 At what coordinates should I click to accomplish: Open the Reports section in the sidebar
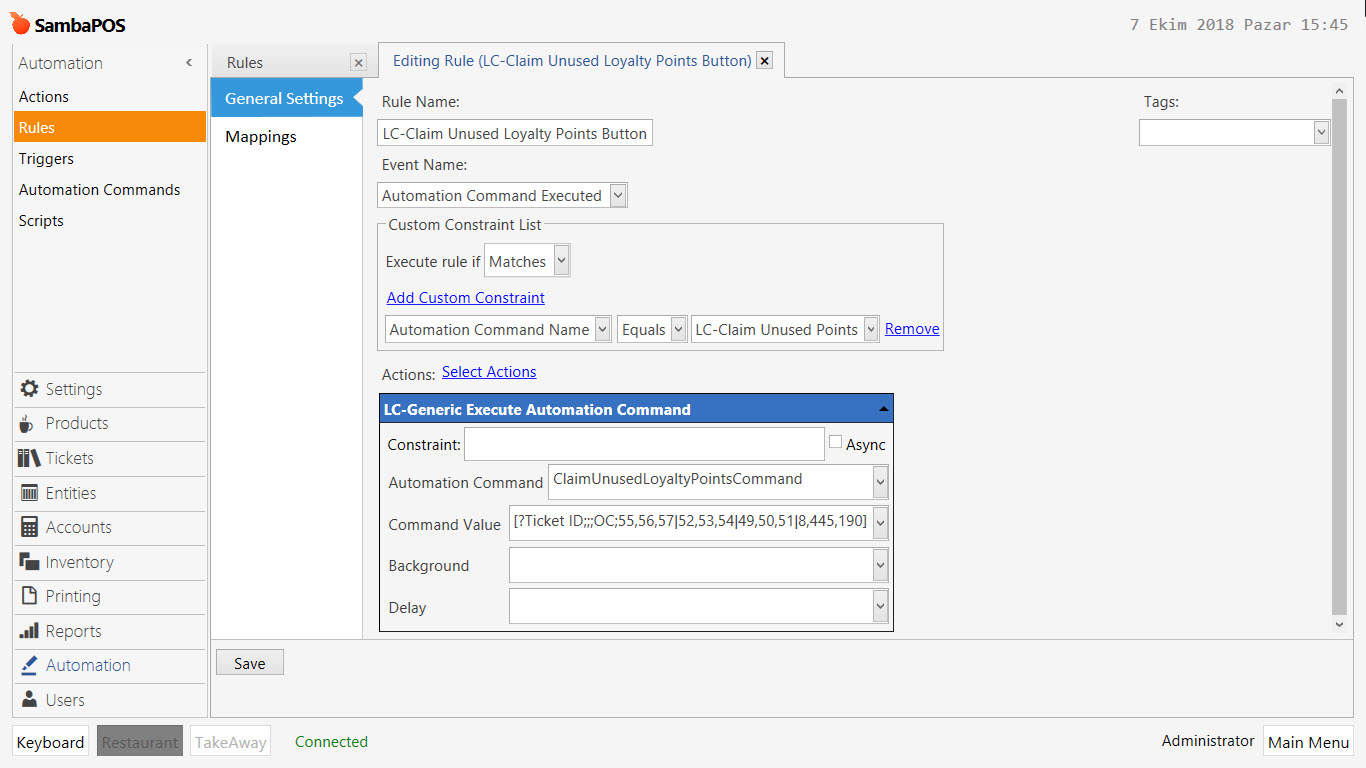109,631
